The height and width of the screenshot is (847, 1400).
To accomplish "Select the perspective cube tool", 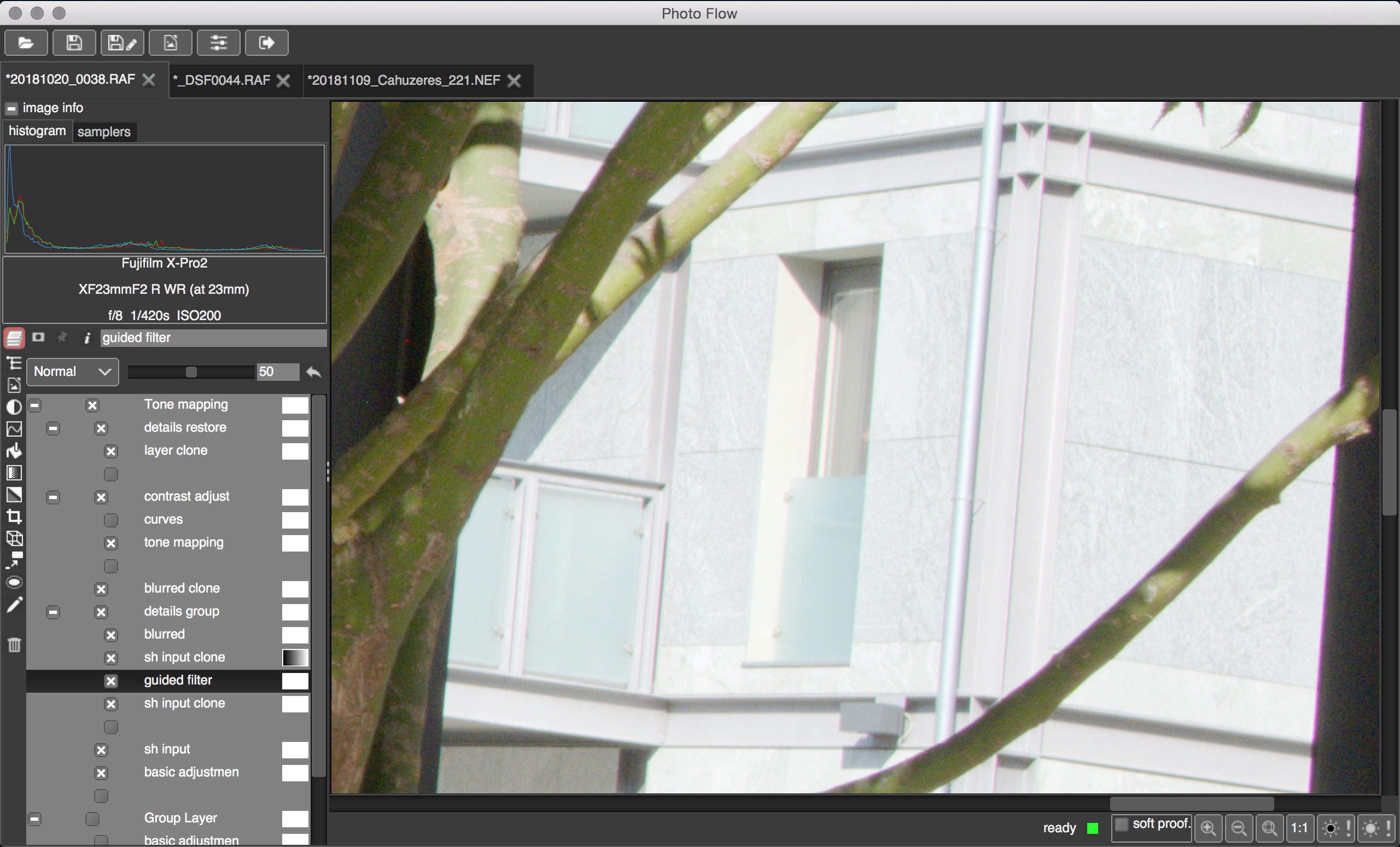I will [14, 538].
